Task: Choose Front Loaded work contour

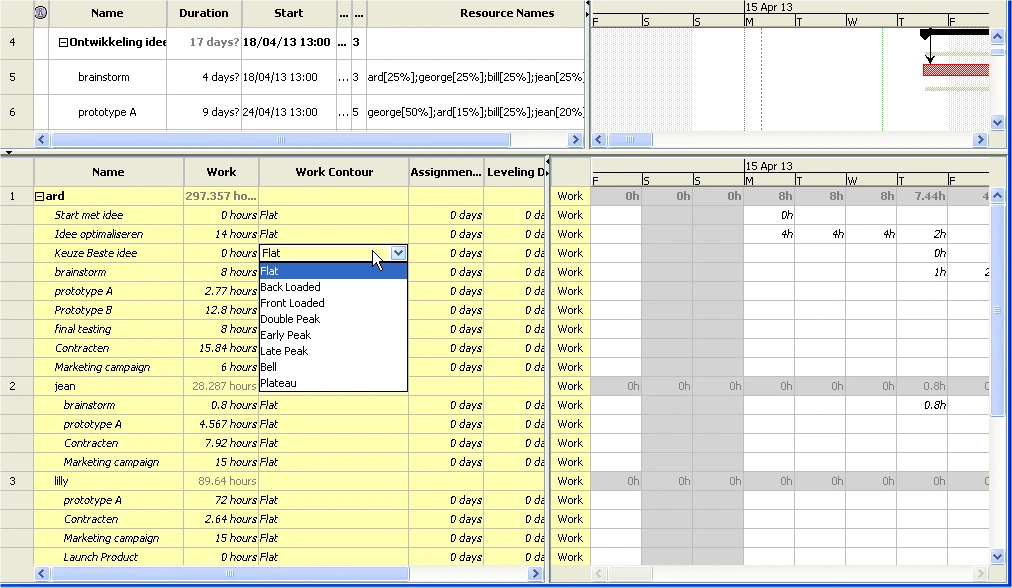Action: click(x=333, y=303)
